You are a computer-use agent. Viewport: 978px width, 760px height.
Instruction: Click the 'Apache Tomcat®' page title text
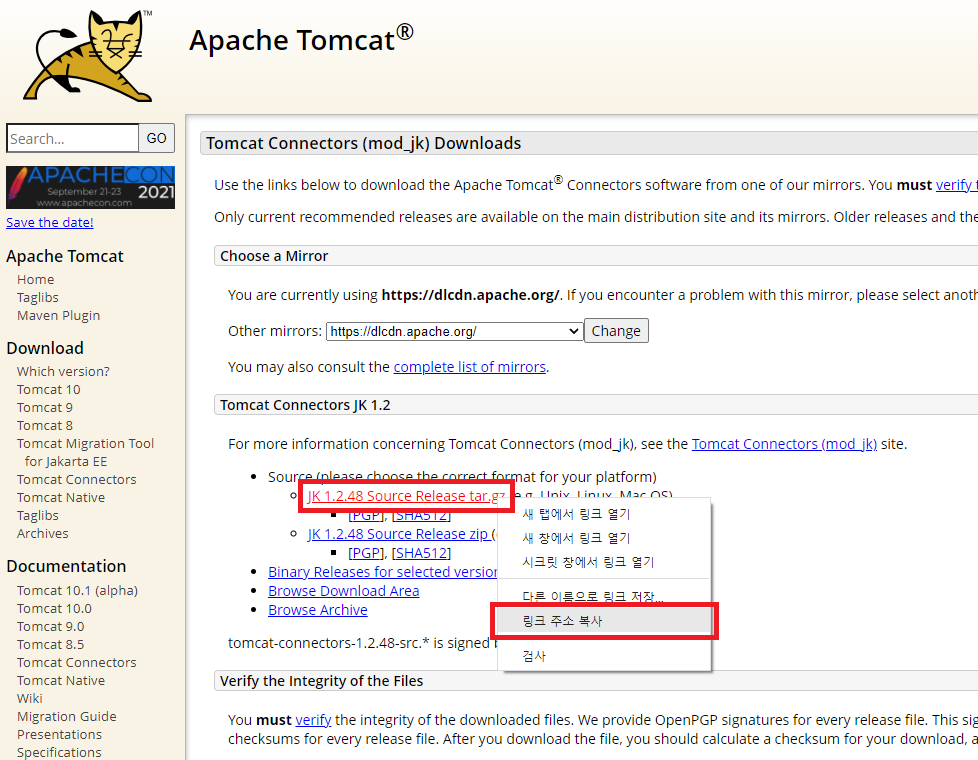pyautogui.click(x=301, y=39)
